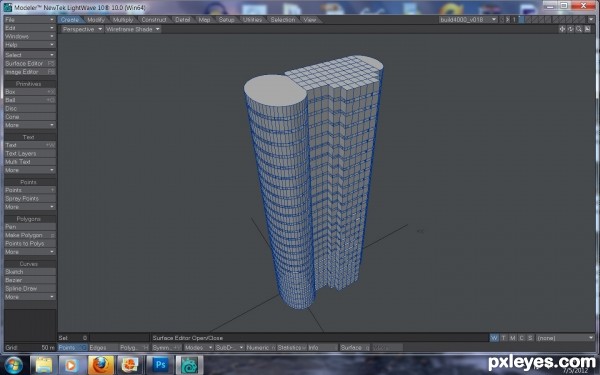Click the Make Polygon button
600x375 pixels.
point(30,235)
